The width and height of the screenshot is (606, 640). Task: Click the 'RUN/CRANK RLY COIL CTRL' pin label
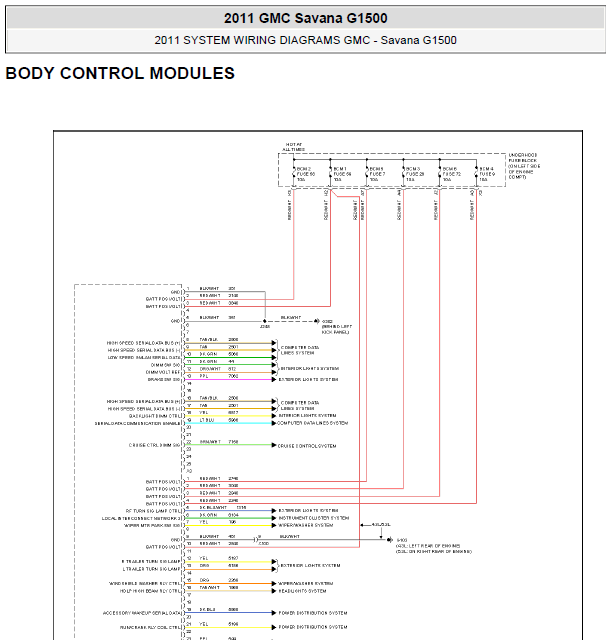(150, 627)
